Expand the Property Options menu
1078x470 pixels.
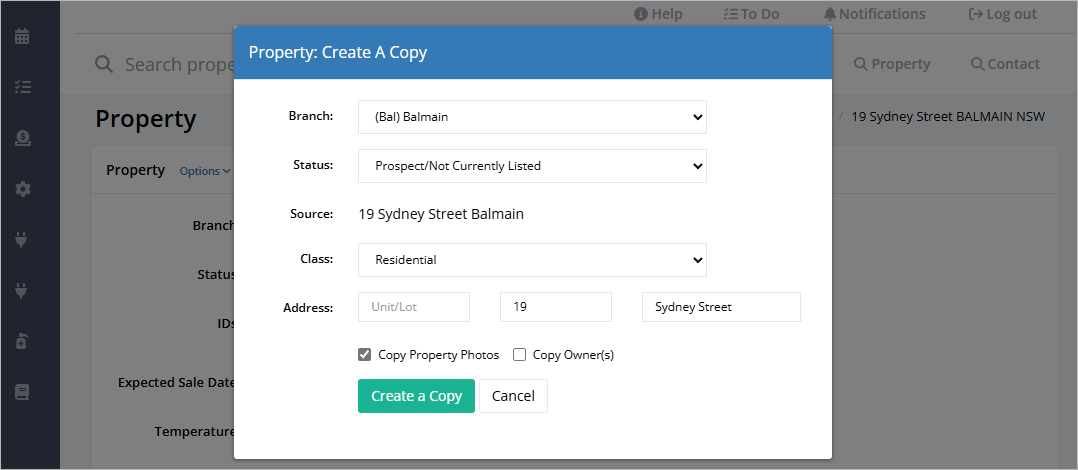pyautogui.click(x=204, y=171)
